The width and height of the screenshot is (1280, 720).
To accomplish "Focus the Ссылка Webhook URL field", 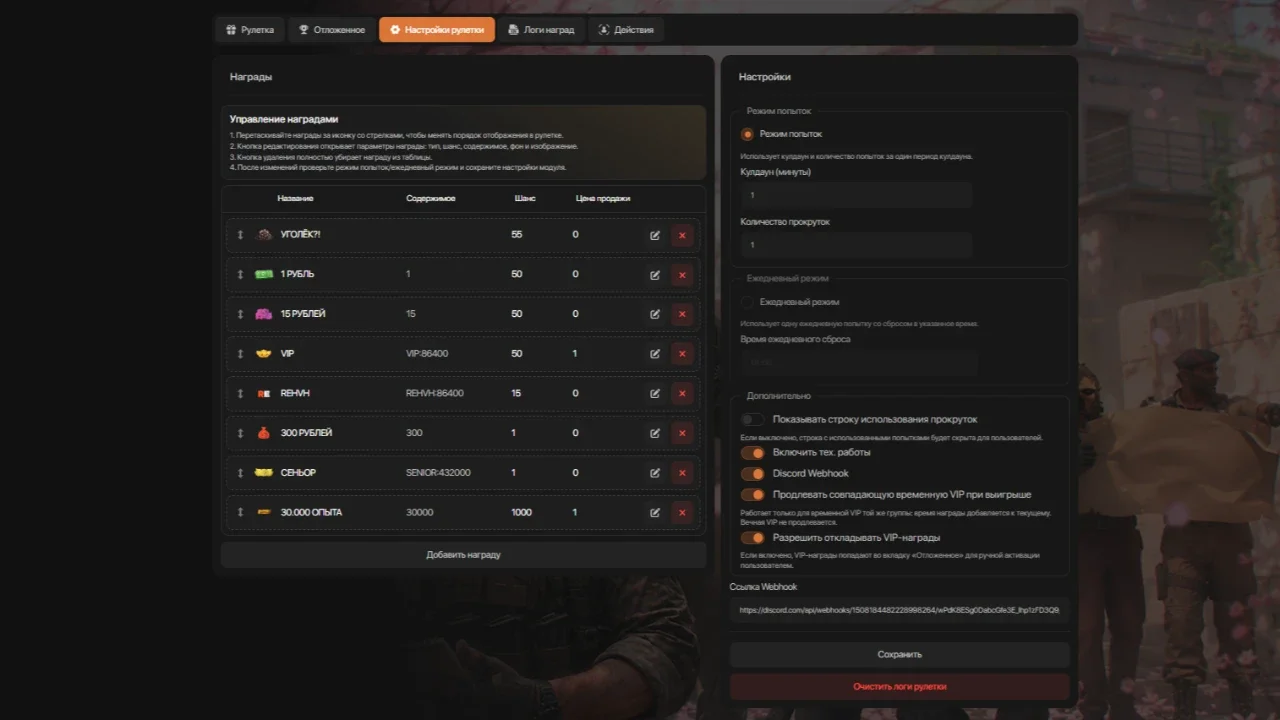I will [899, 610].
